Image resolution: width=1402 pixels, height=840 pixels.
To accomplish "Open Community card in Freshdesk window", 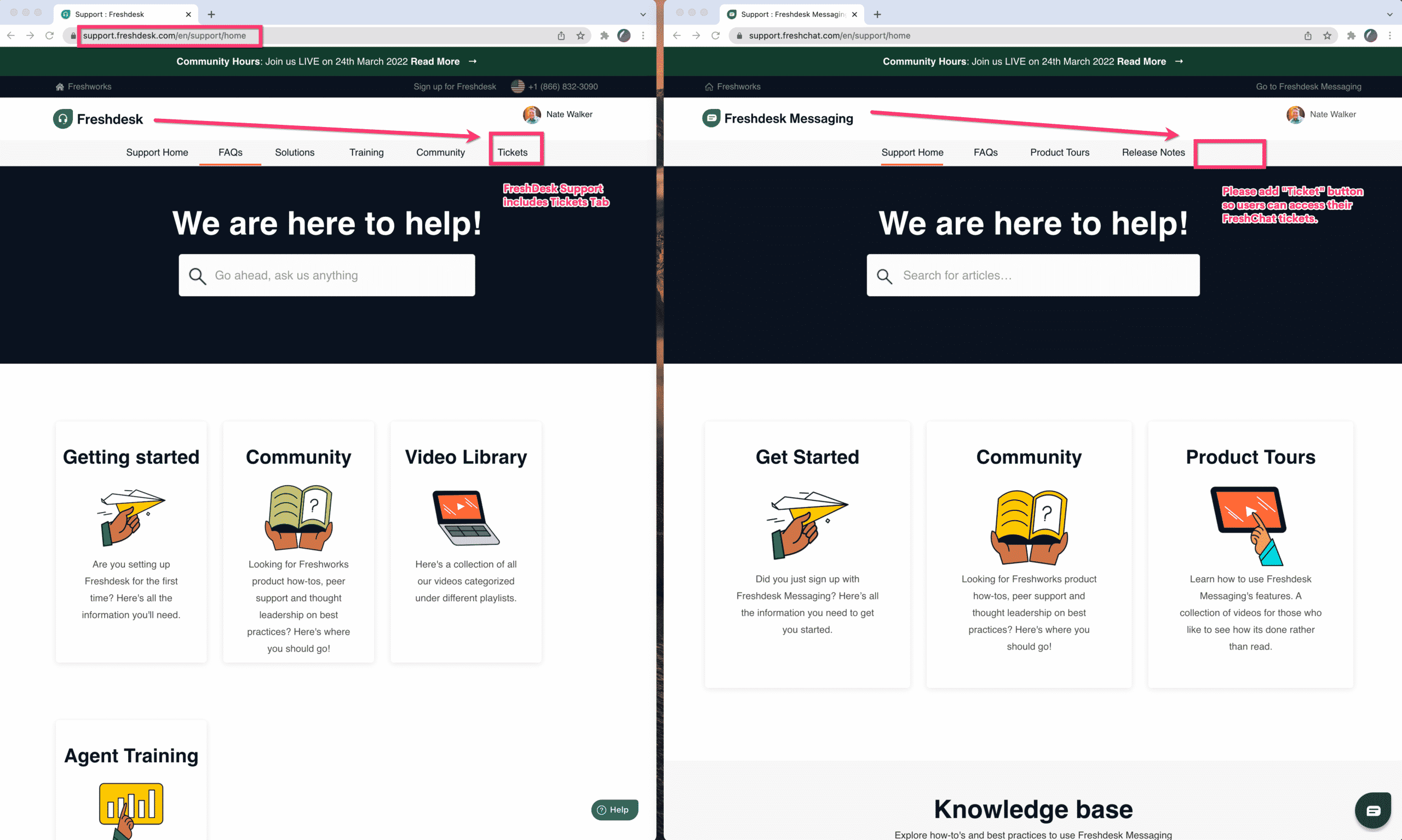I will click(298, 542).
